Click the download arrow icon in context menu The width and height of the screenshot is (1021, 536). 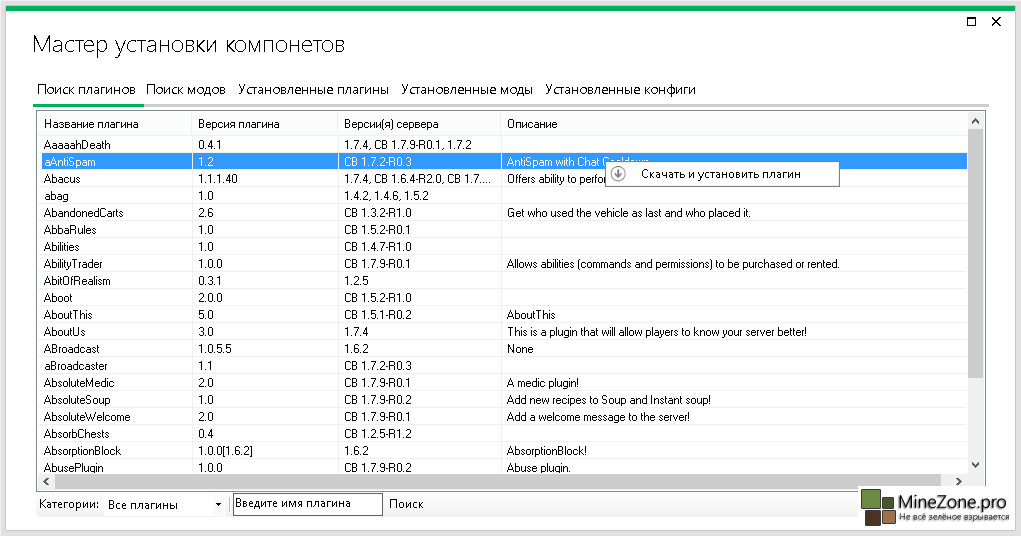(x=618, y=174)
